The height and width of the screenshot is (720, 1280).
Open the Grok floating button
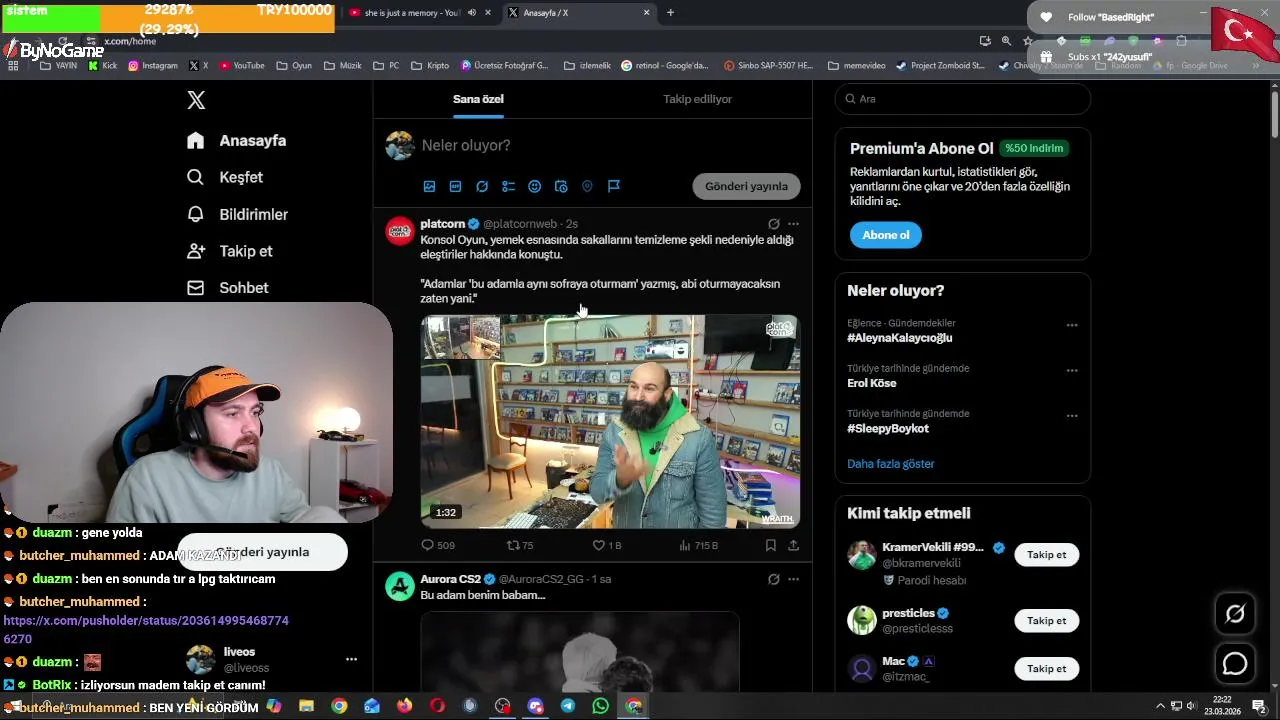point(1235,614)
